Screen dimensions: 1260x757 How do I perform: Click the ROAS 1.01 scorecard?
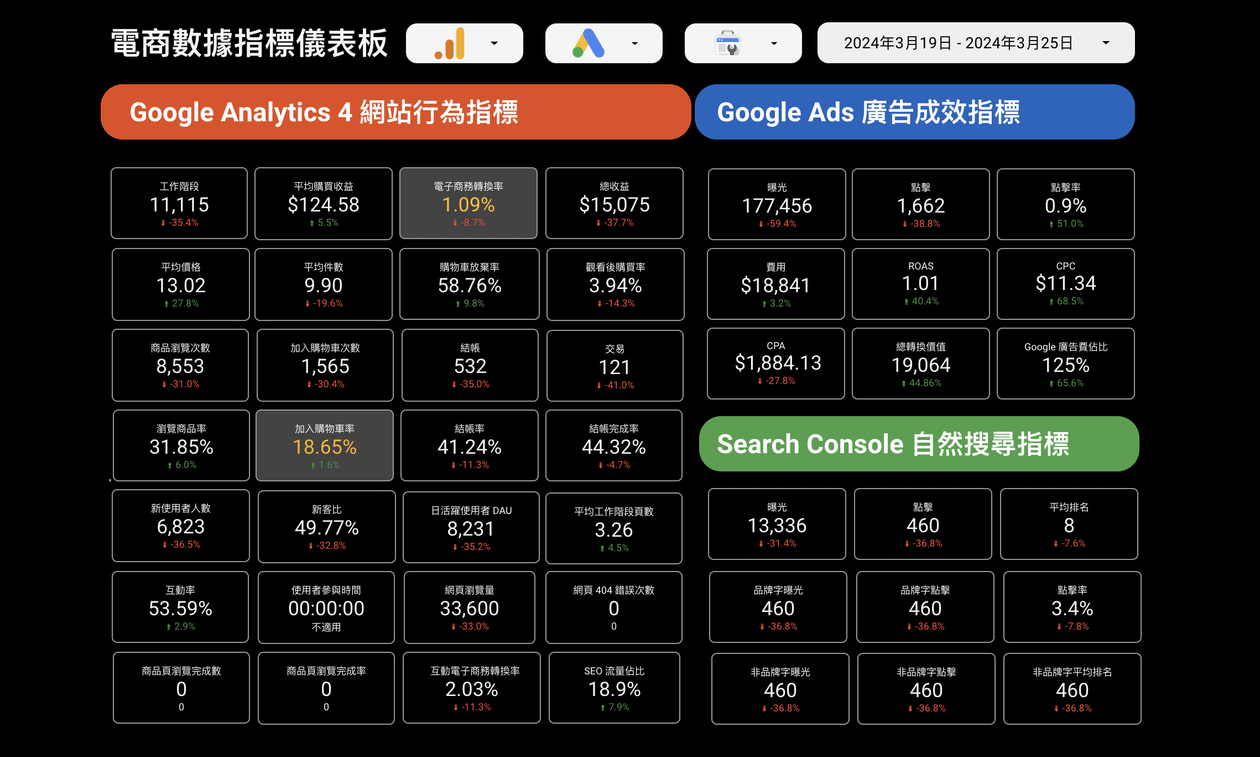click(x=921, y=284)
